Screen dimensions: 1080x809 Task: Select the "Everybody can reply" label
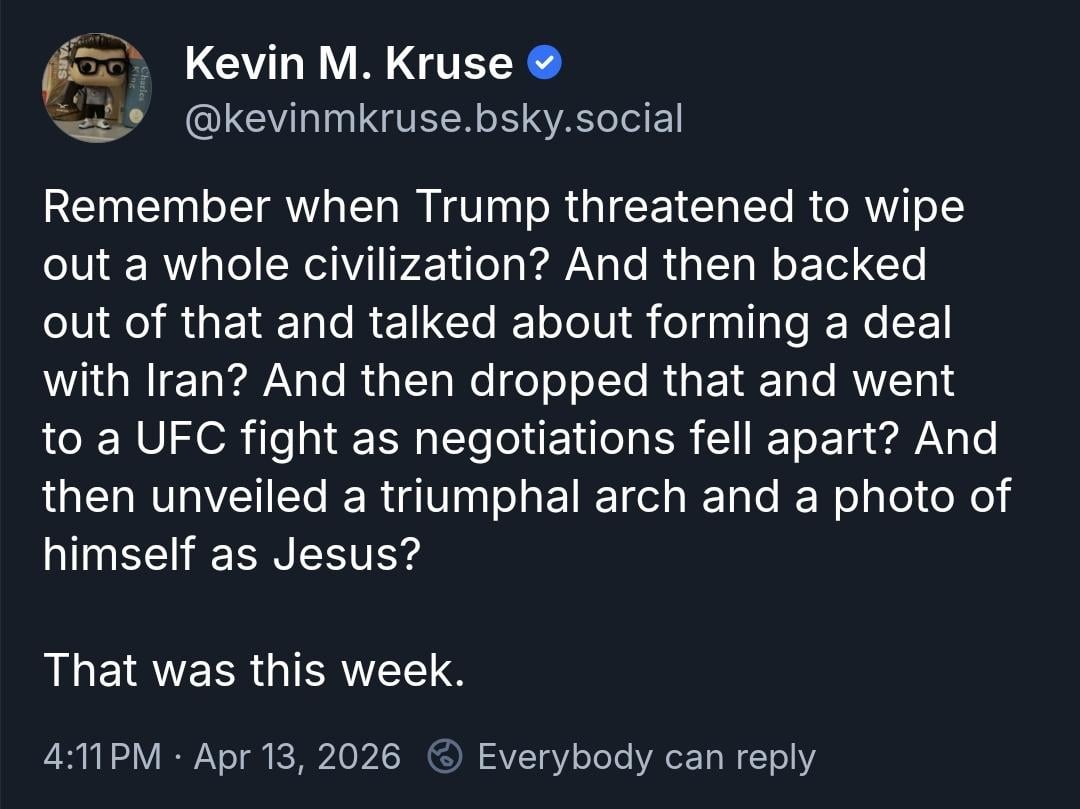(x=646, y=756)
